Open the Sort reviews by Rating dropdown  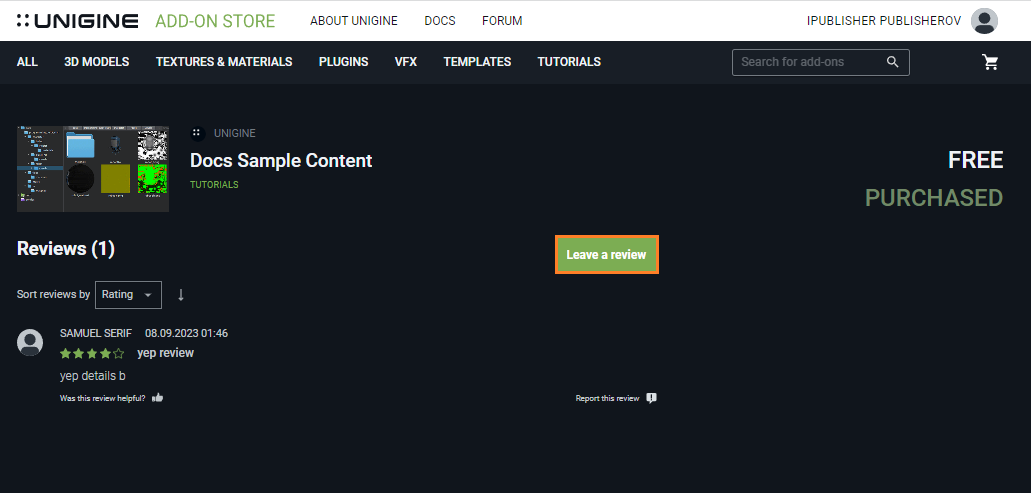[x=128, y=294]
